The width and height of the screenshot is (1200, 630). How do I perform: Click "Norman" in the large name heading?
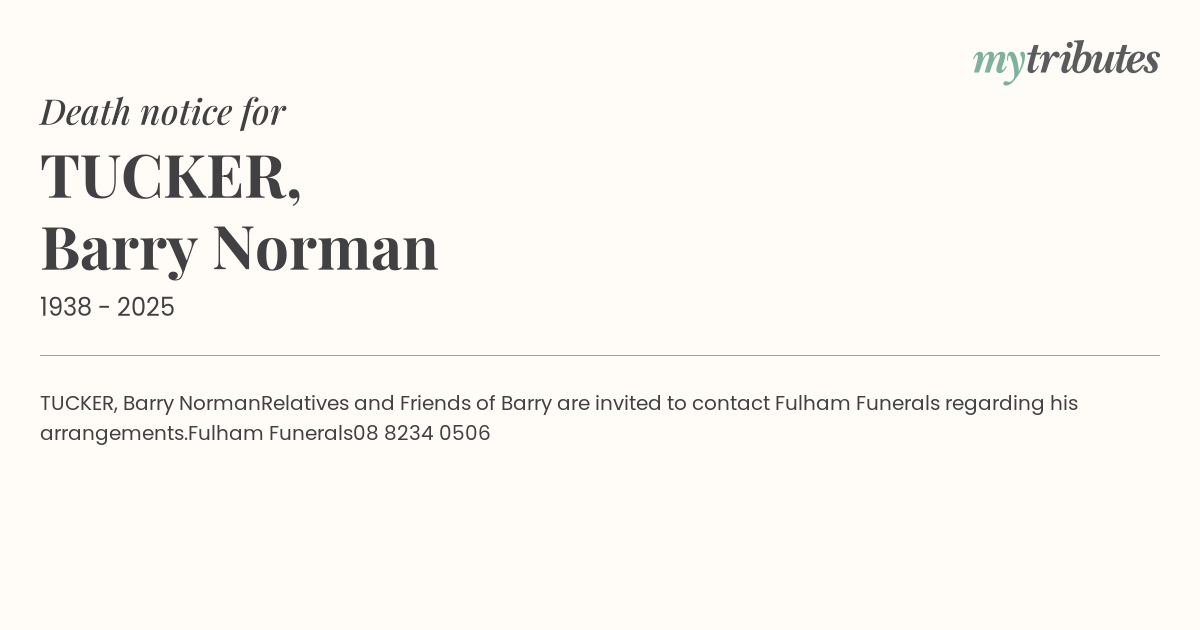tap(325, 248)
